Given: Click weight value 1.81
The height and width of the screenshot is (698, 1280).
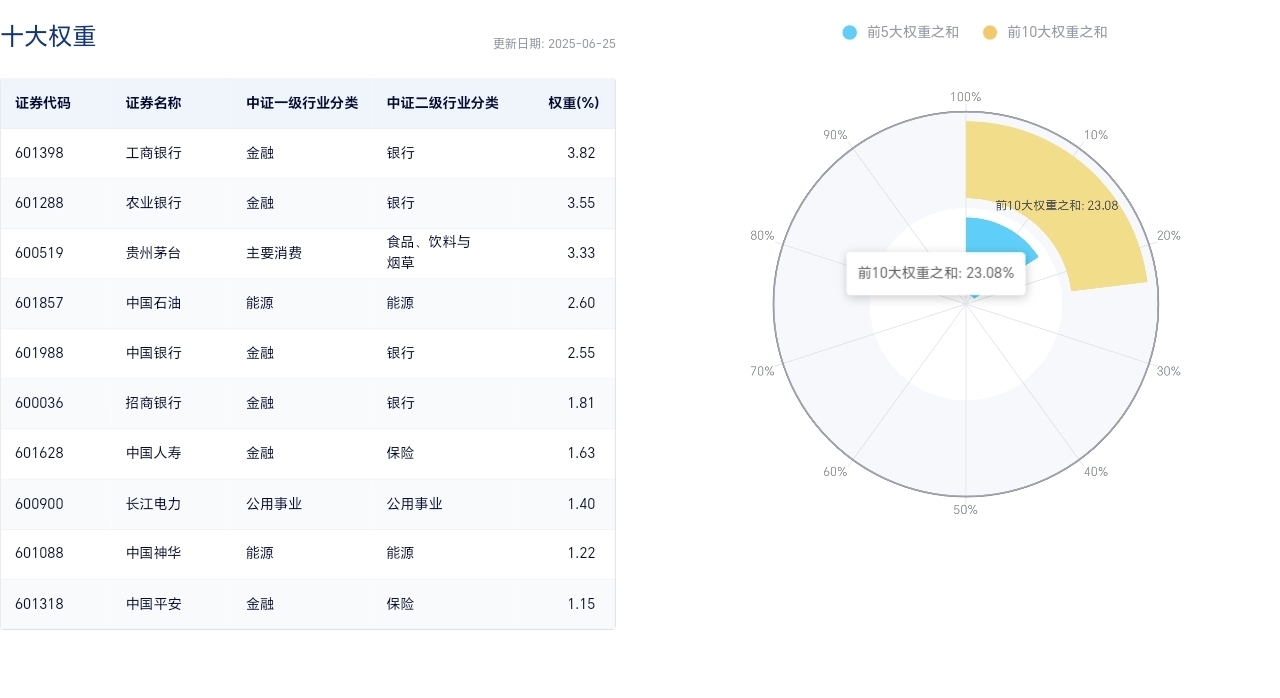Looking at the screenshot, I should tap(581, 403).
